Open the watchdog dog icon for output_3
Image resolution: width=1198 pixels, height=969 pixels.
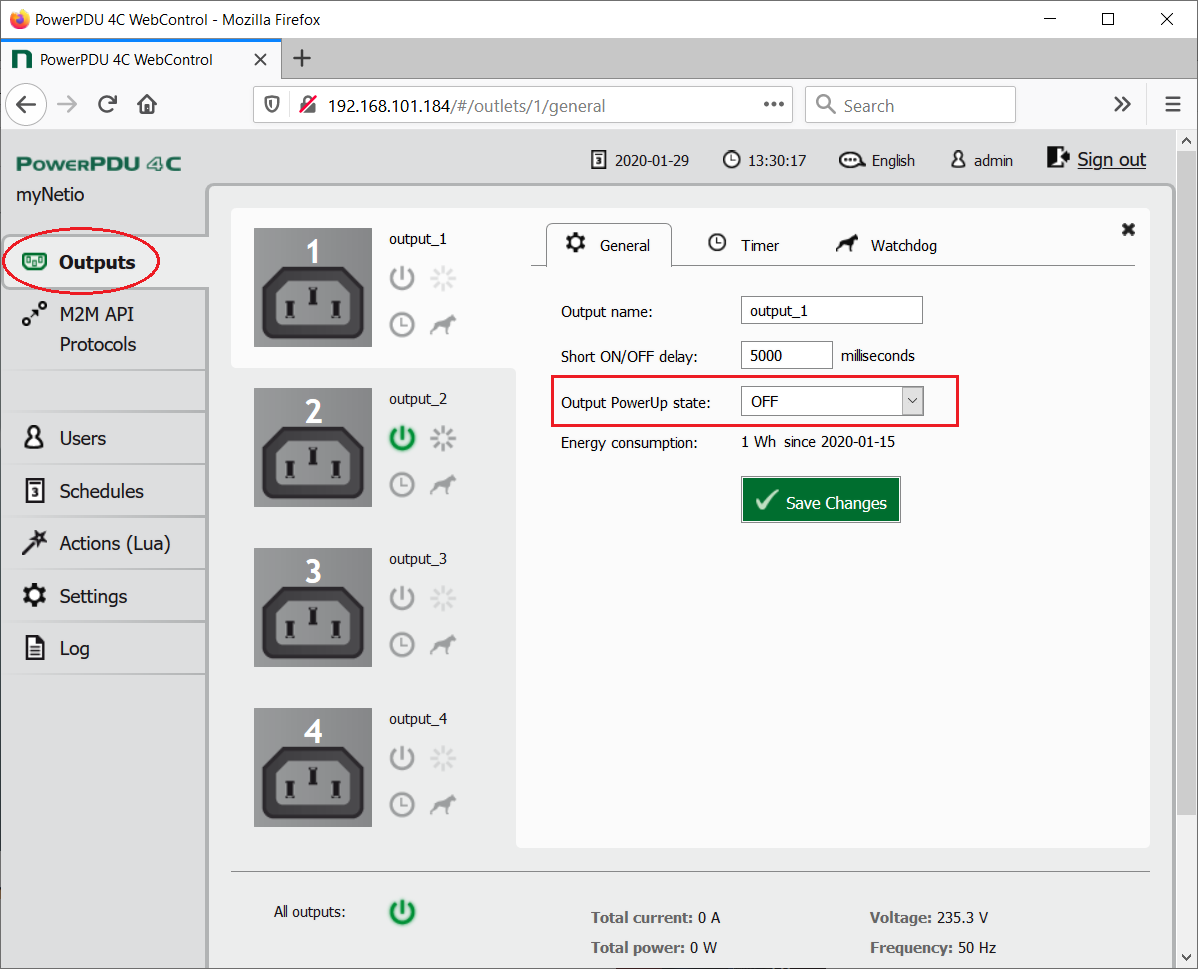(443, 645)
